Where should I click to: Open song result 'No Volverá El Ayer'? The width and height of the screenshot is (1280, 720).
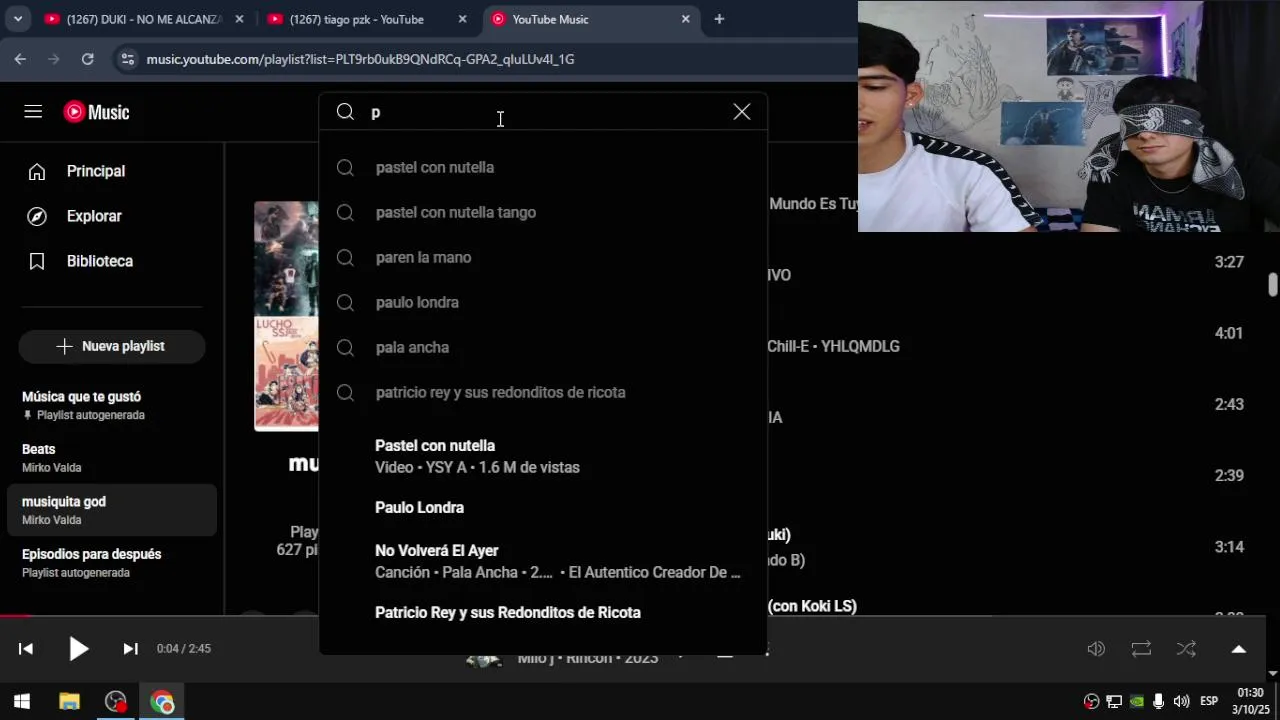click(543, 561)
